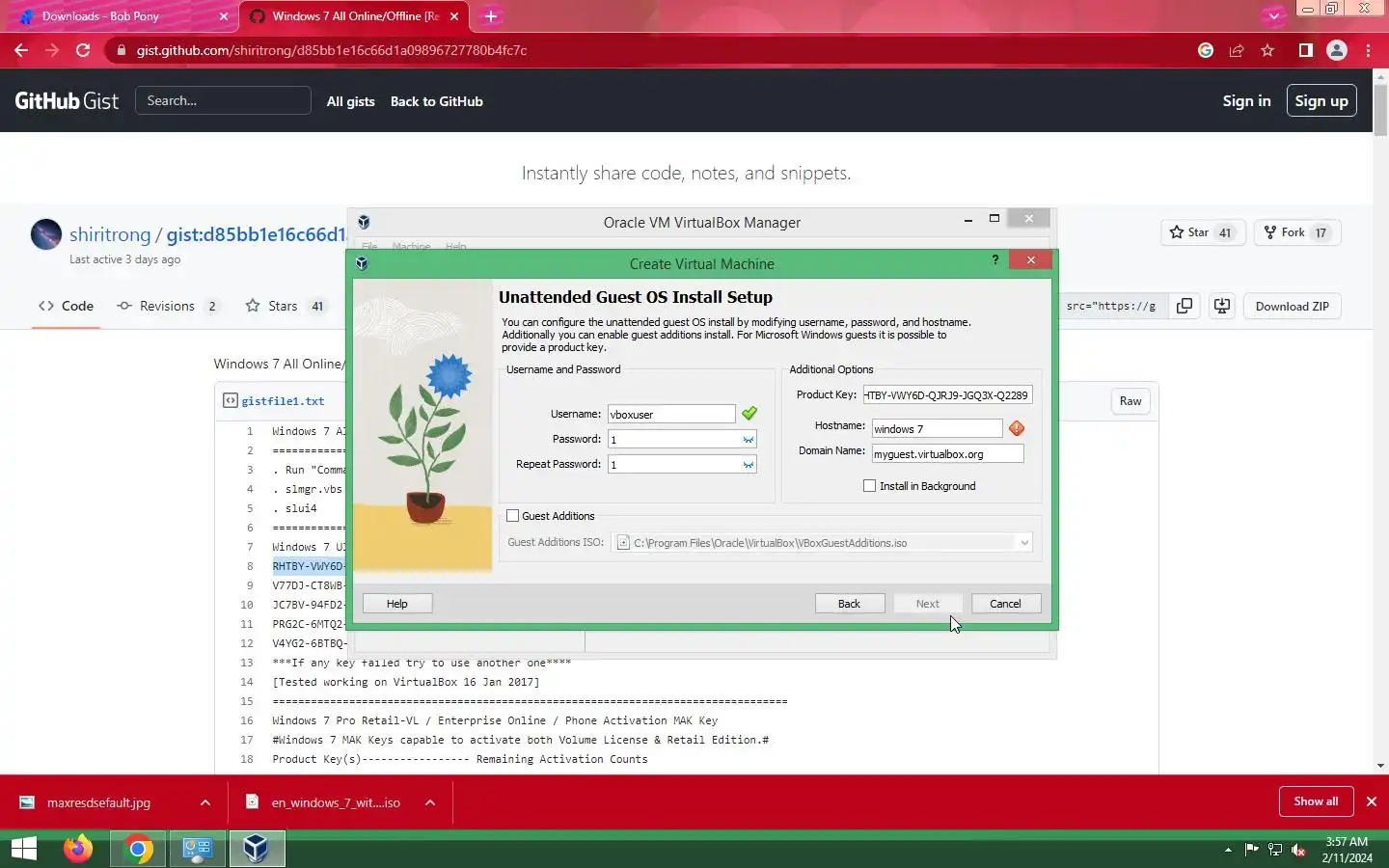Maximize VirtualBox Manager window
Viewport: 1389px width, 868px height.
pyautogui.click(x=994, y=219)
